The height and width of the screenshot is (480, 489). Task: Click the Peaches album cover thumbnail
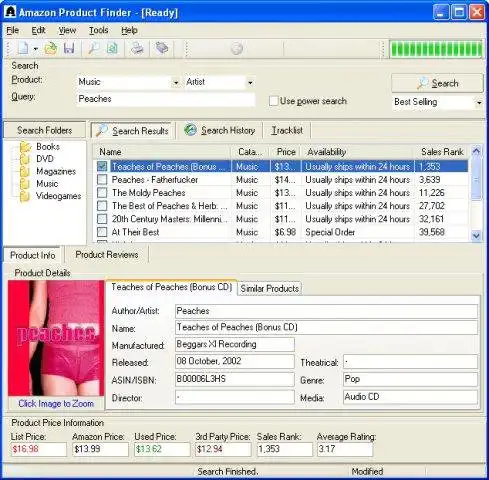(56, 338)
